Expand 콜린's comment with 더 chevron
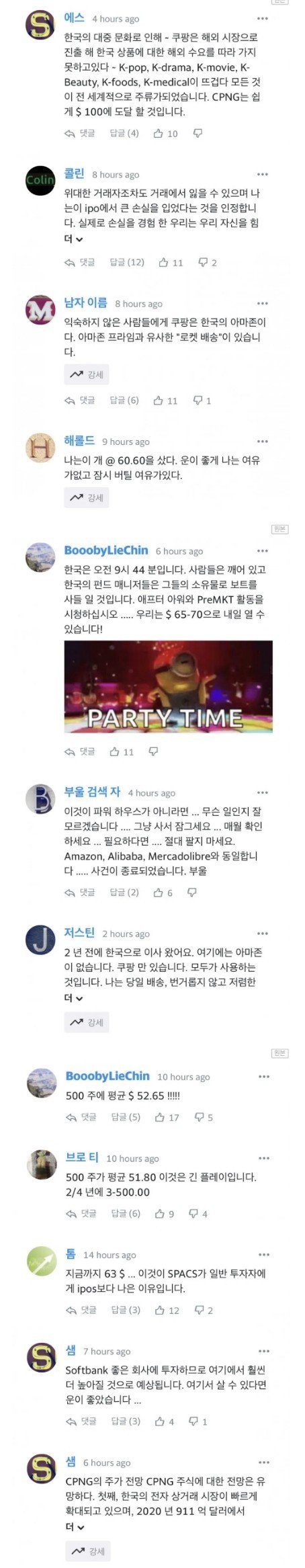Screen dimensions: 305x1568 [x=73, y=239]
